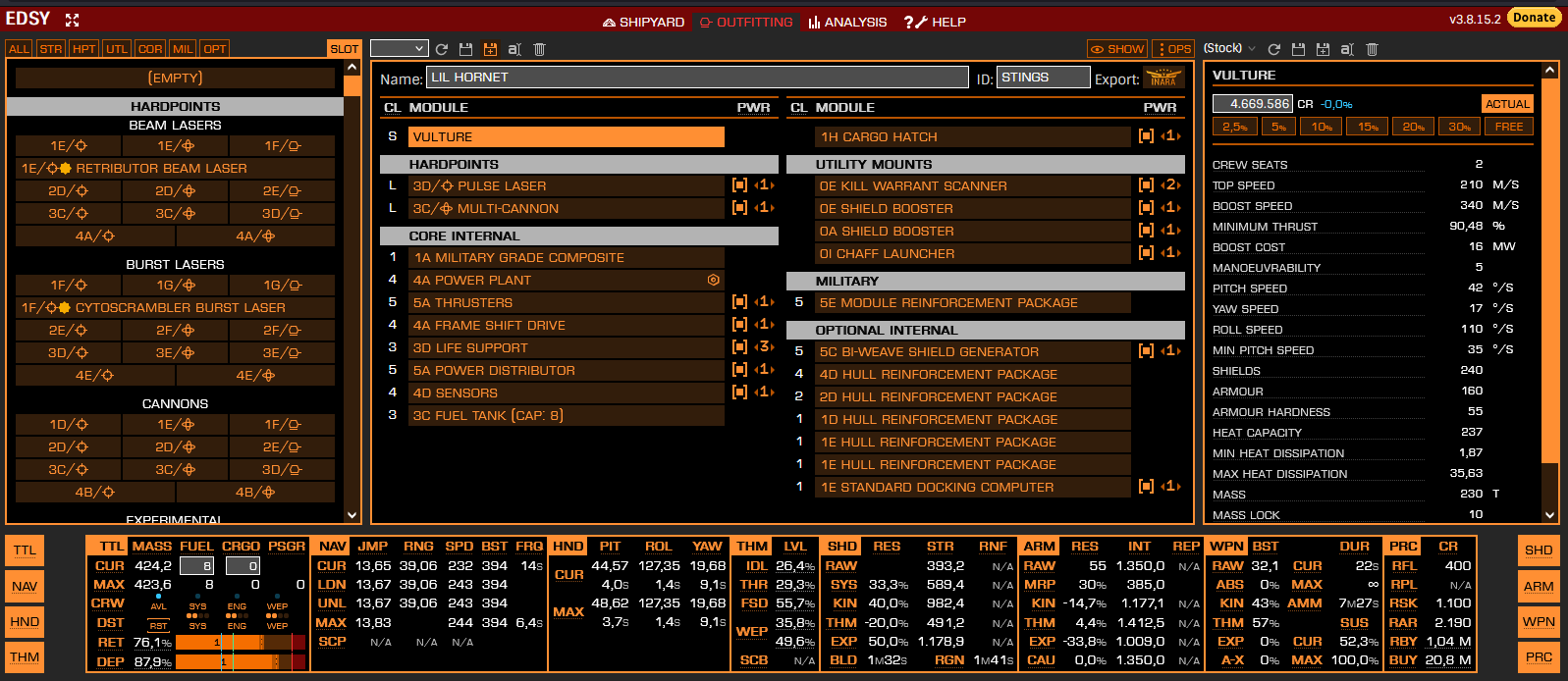Toggle fullscreen icon next to EDSY logo

point(72,20)
